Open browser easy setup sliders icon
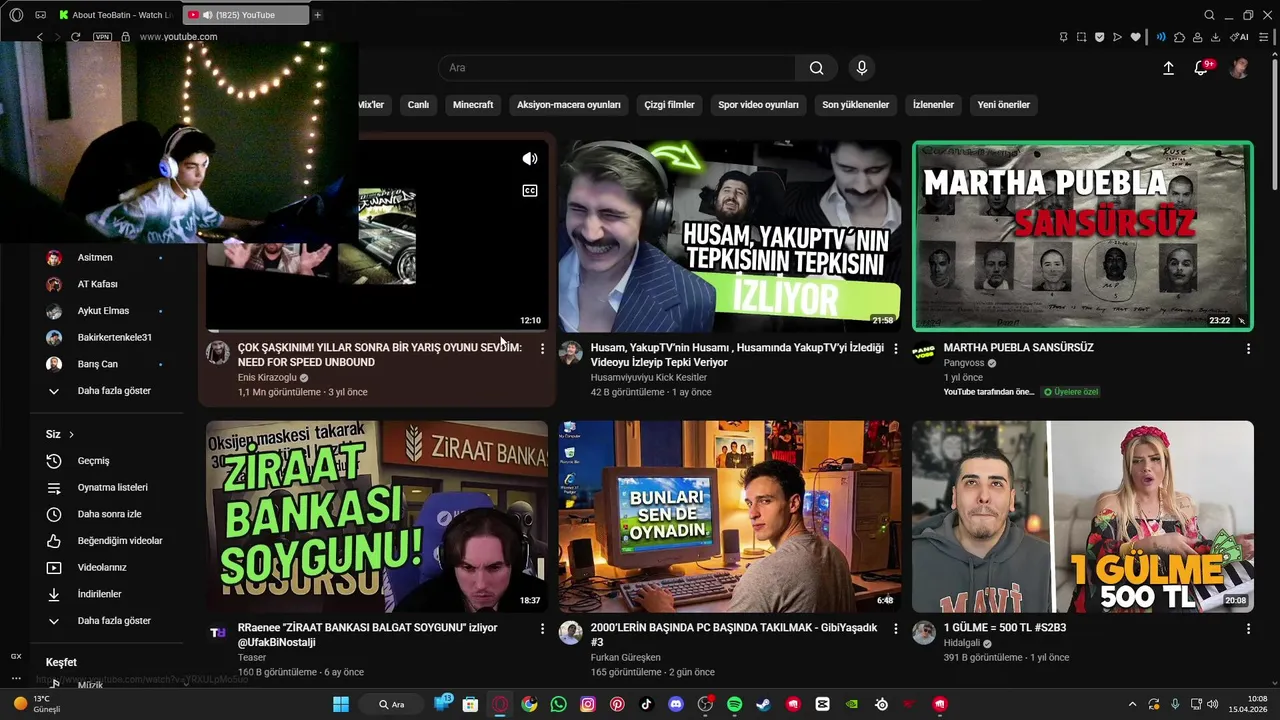The width and height of the screenshot is (1280, 720). tap(1262, 37)
